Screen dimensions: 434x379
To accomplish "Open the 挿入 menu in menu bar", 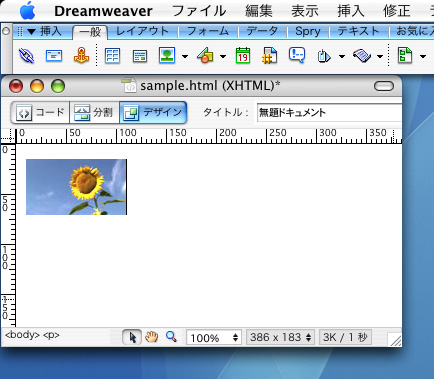I will tap(351, 11).
